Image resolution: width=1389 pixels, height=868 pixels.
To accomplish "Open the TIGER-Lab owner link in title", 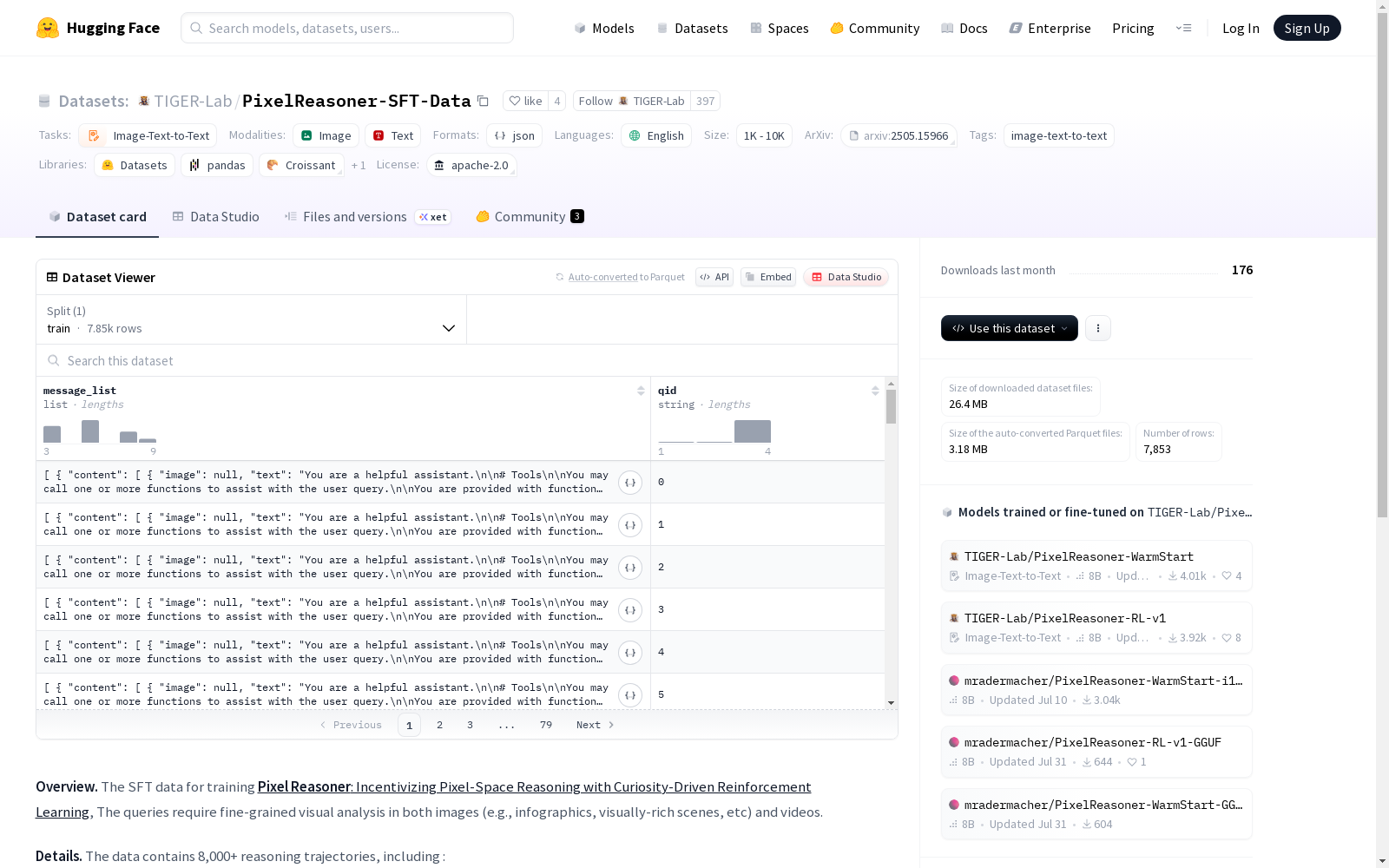I will (193, 102).
